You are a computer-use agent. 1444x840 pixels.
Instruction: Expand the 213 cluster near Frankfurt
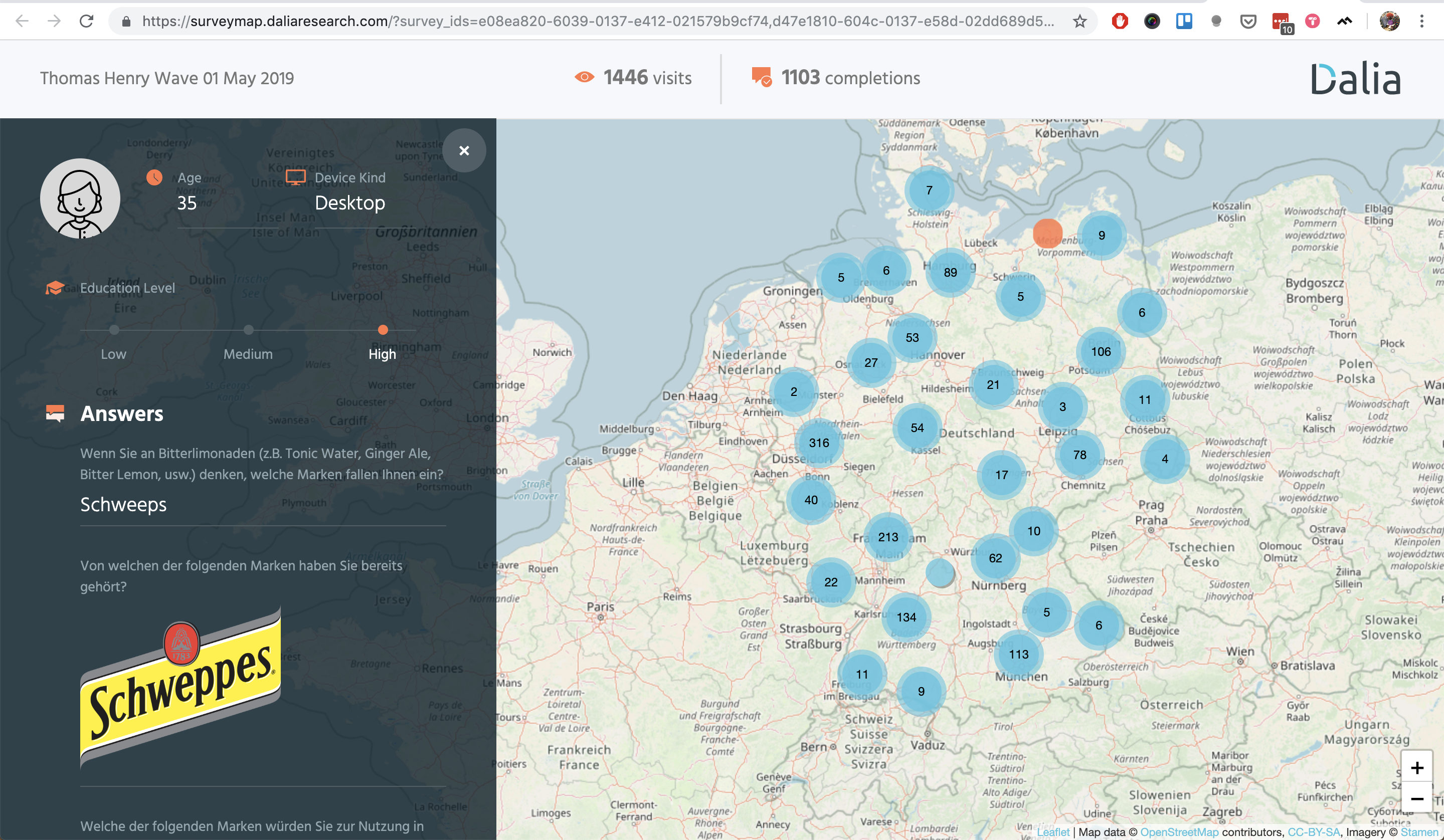[x=888, y=537]
